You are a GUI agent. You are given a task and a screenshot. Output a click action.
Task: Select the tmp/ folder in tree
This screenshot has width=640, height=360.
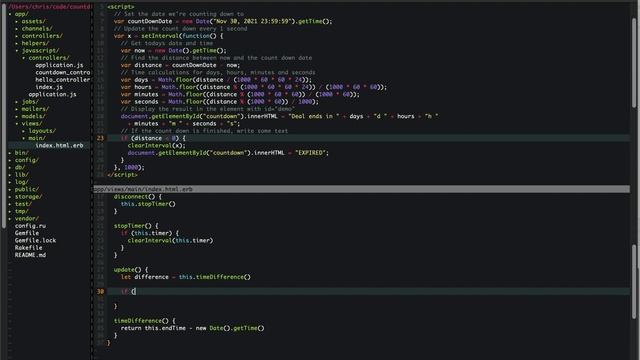(x=21, y=211)
